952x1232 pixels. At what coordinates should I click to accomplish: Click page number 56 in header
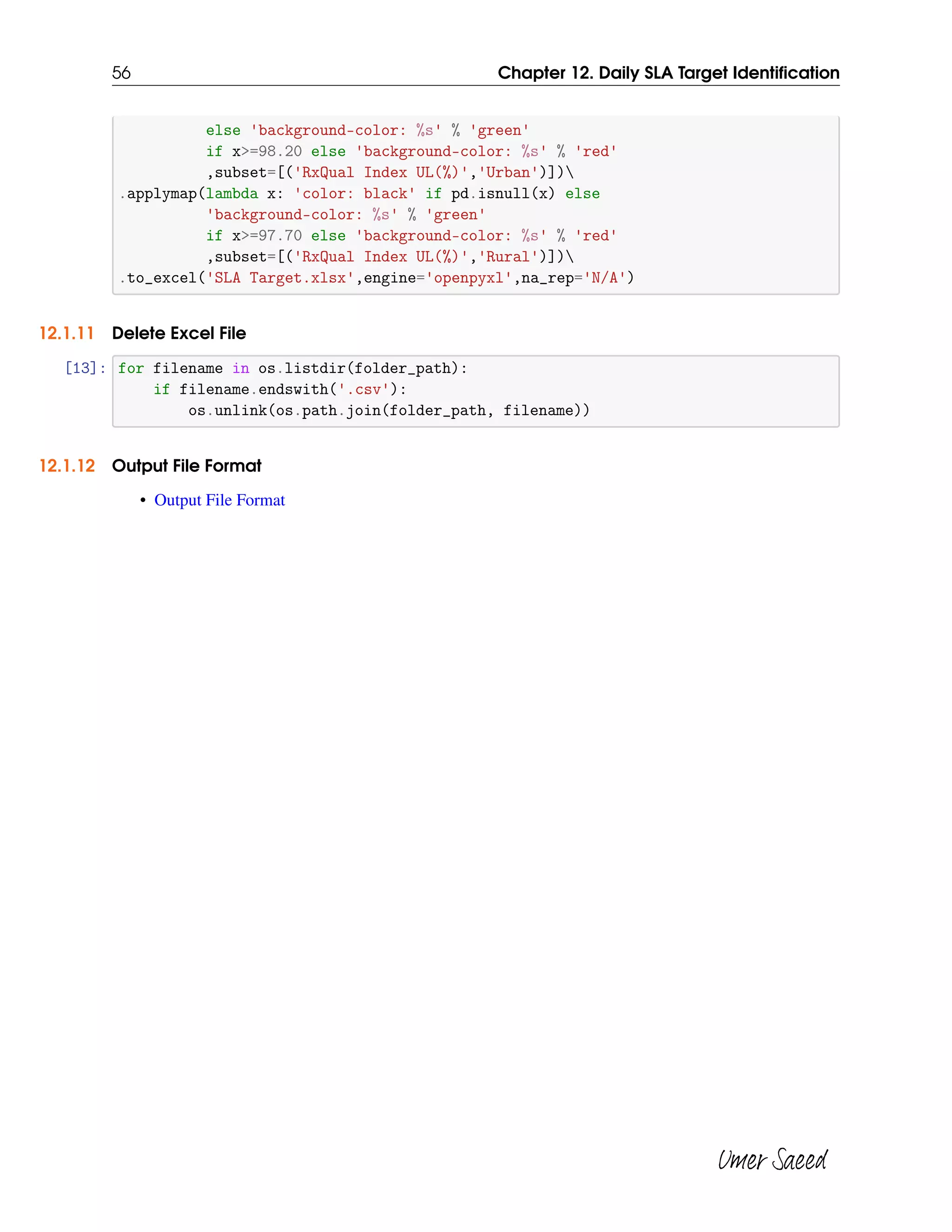click(x=121, y=73)
